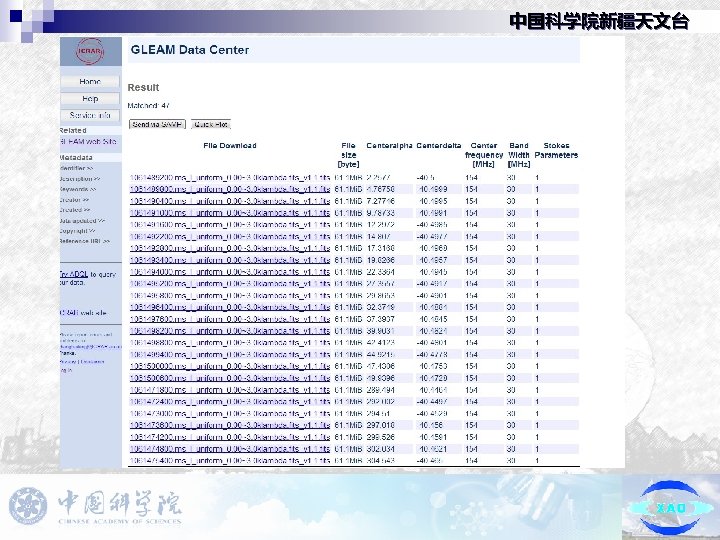Select the Centeralpha value 297.018
The width and height of the screenshot is (720, 540).
(380, 425)
